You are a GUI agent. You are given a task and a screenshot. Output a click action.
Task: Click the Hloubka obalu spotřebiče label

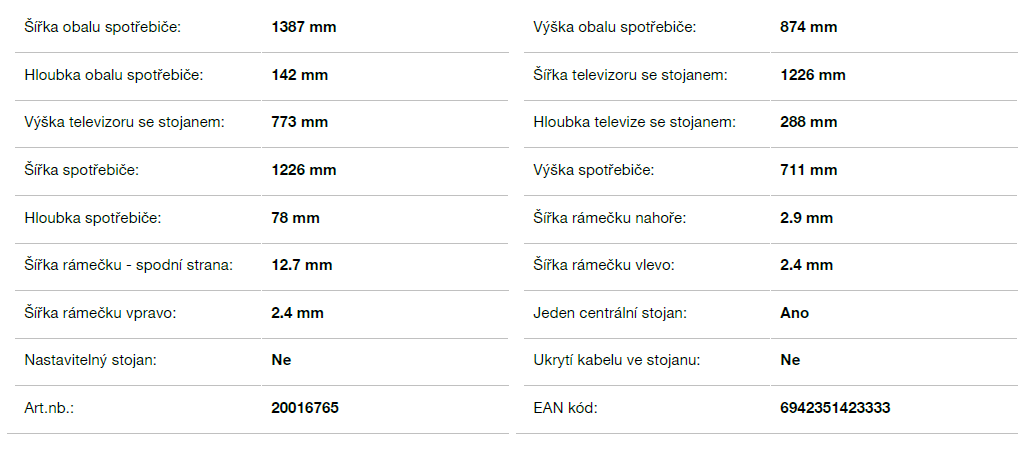114,75
